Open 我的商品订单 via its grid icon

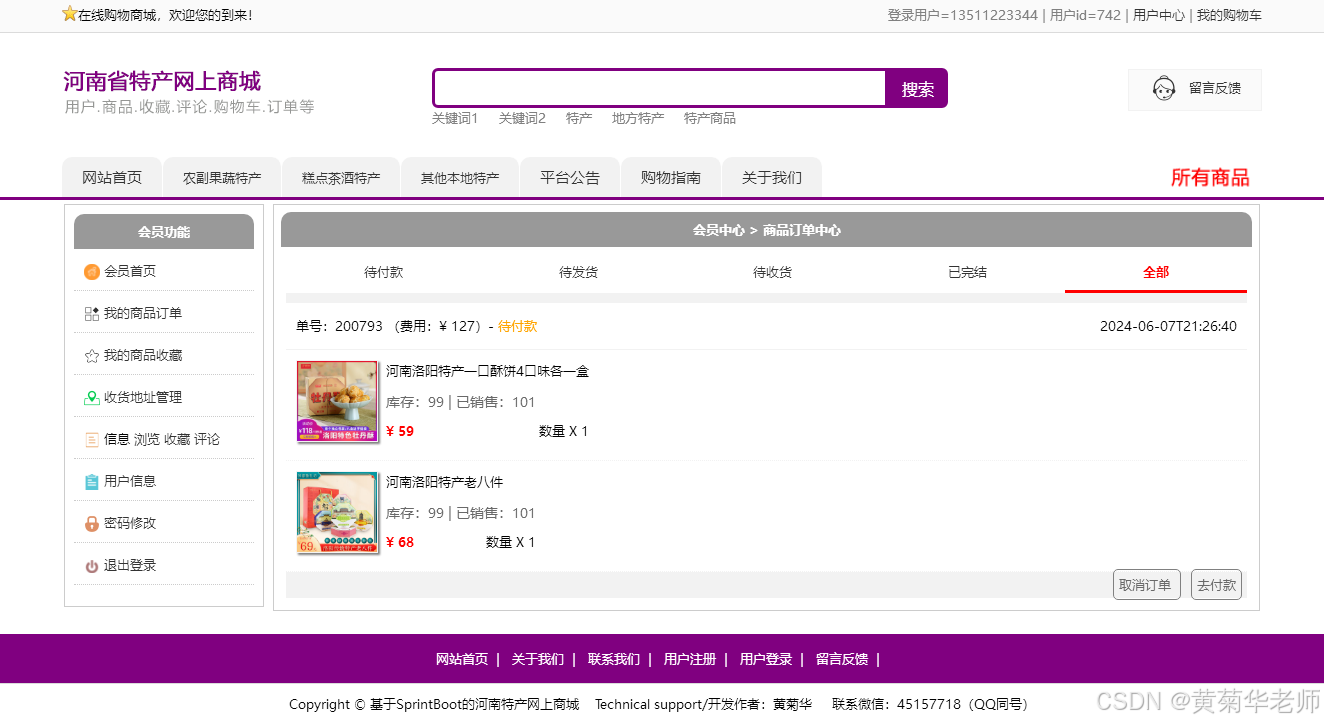[x=91, y=313]
